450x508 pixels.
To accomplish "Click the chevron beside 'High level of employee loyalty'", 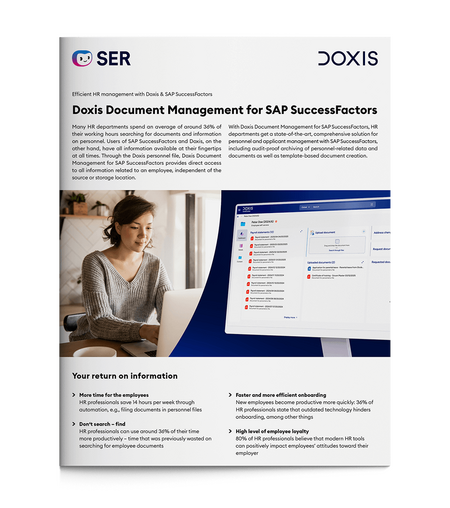I will pyautogui.click(x=230, y=431).
